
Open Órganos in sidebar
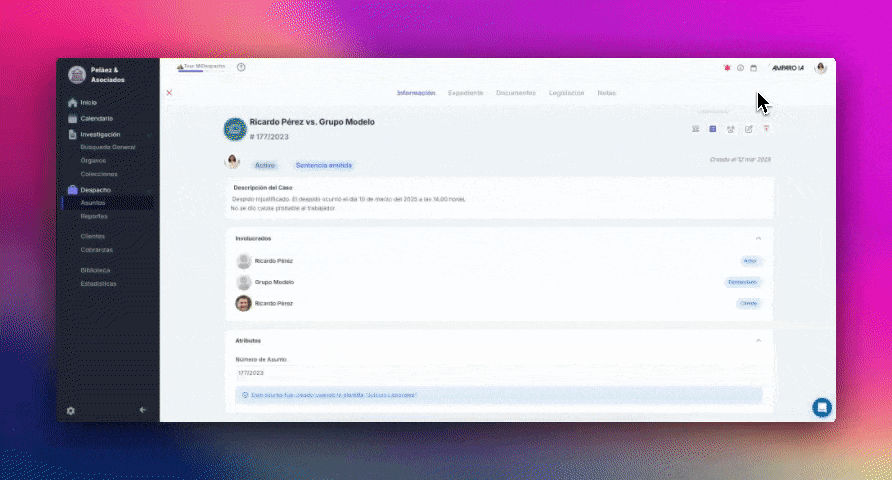click(93, 160)
